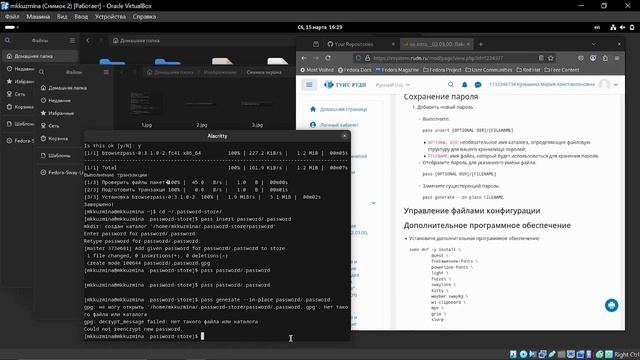Open the Fedora Magazine bookmark

pos(397,70)
